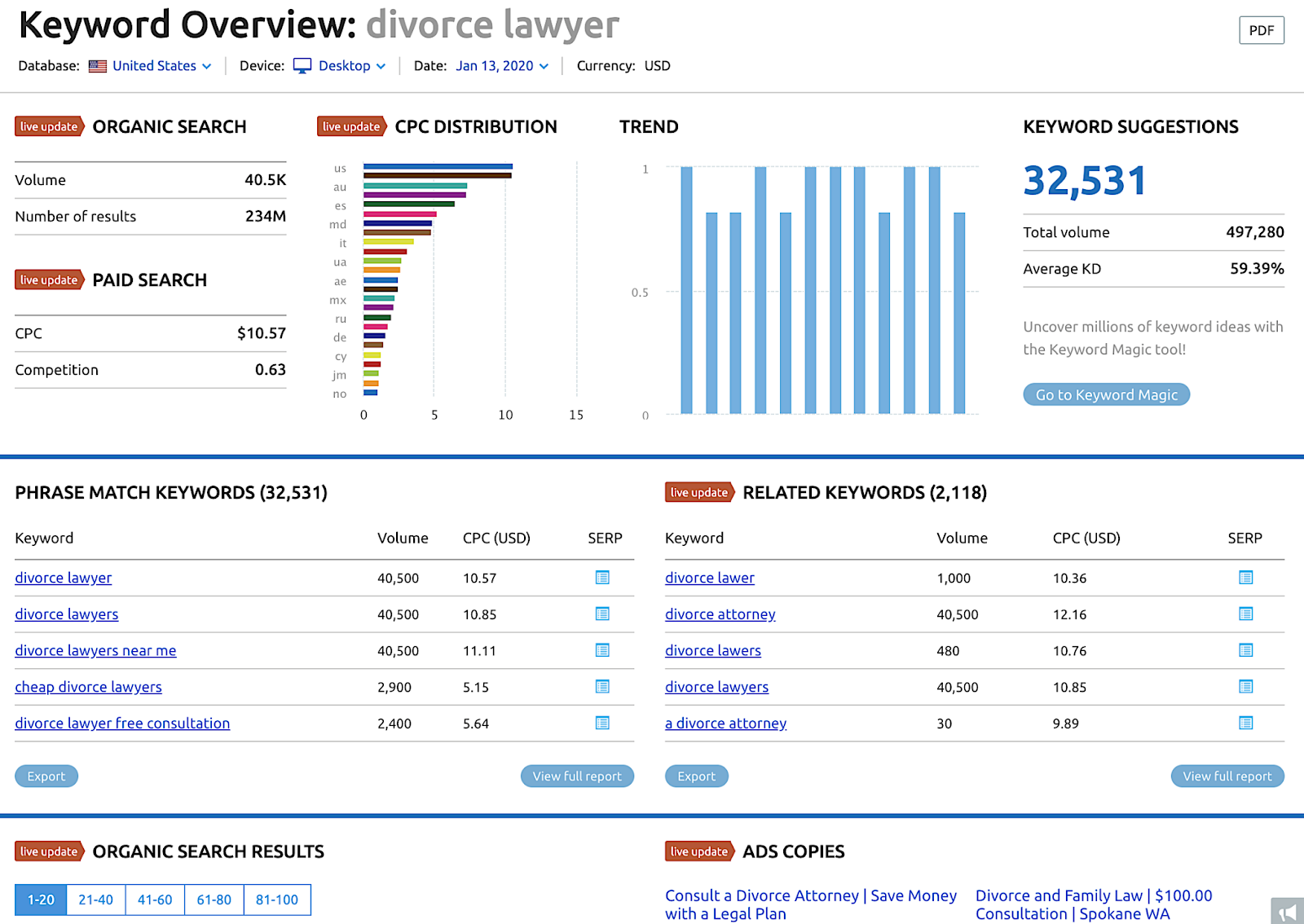The height and width of the screenshot is (924, 1304).
Task: Click the top us bar in CPC chart
Action: pos(438,166)
